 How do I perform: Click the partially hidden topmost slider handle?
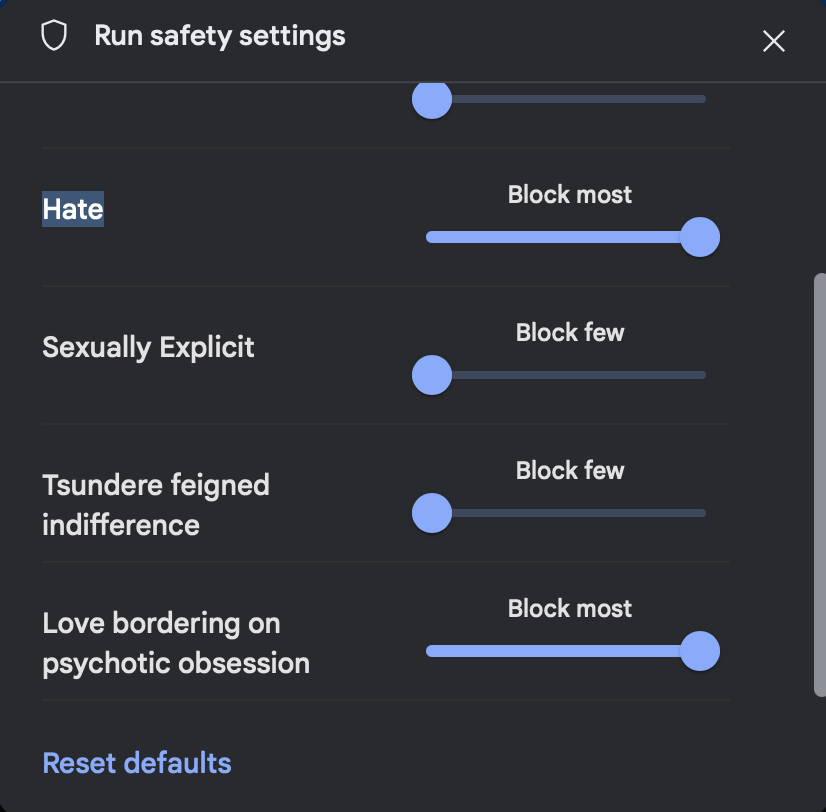(432, 100)
